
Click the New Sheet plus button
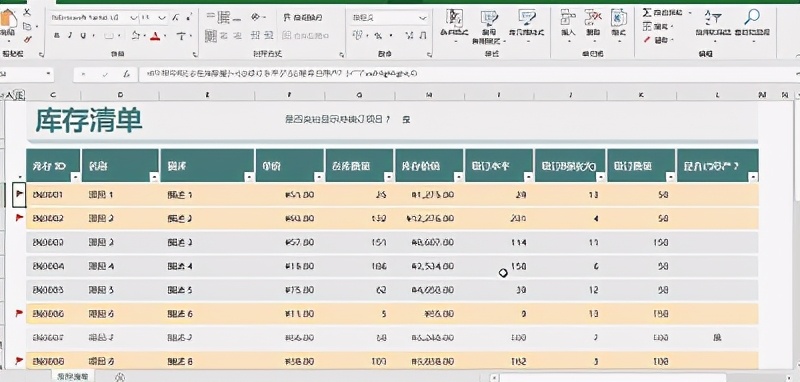coord(120,377)
